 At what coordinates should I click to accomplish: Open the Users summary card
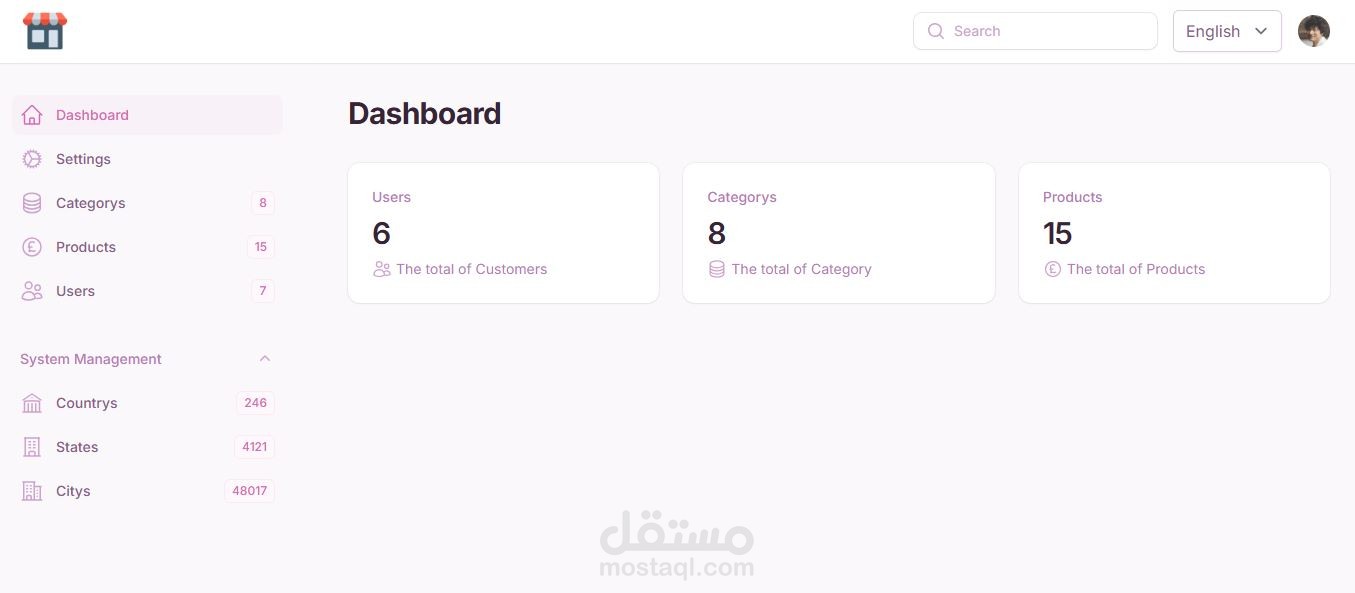[x=503, y=233]
